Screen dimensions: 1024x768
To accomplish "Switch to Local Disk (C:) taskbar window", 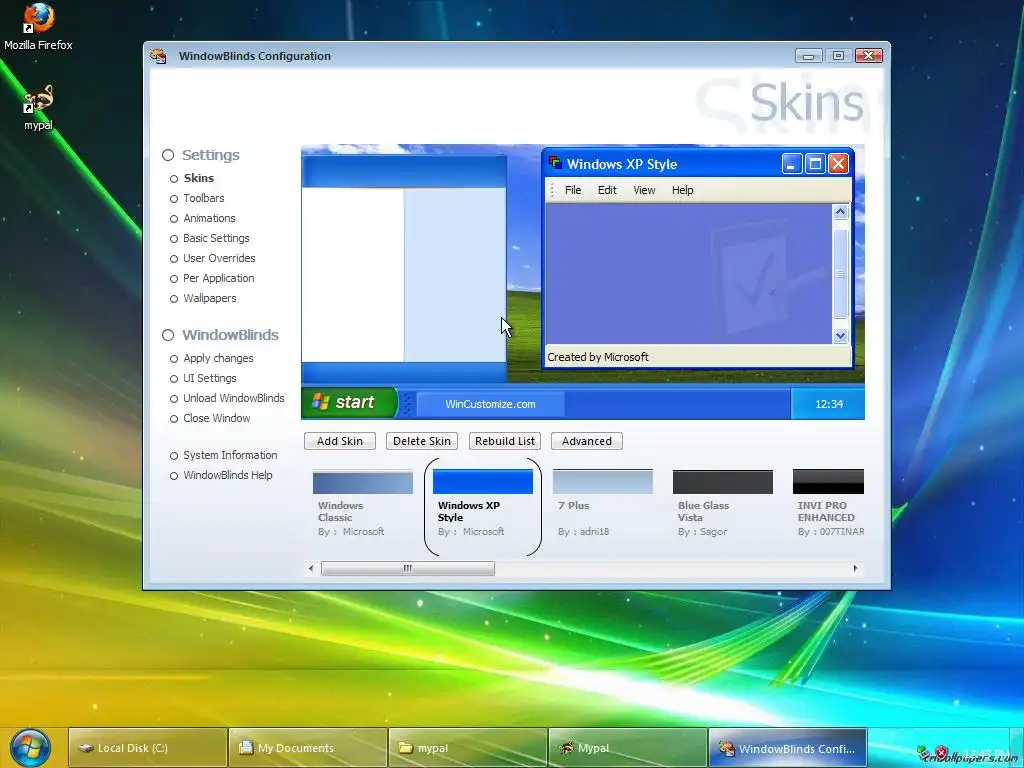I will point(148,748).
